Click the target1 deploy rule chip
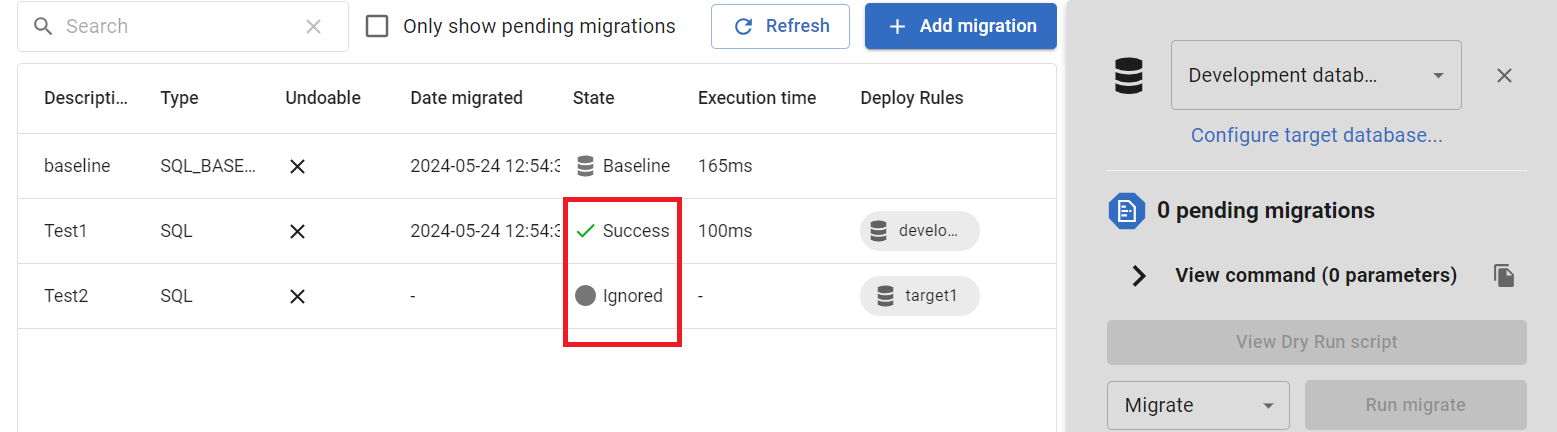This screenshot has width=1557, height=432. pos(920,296)
